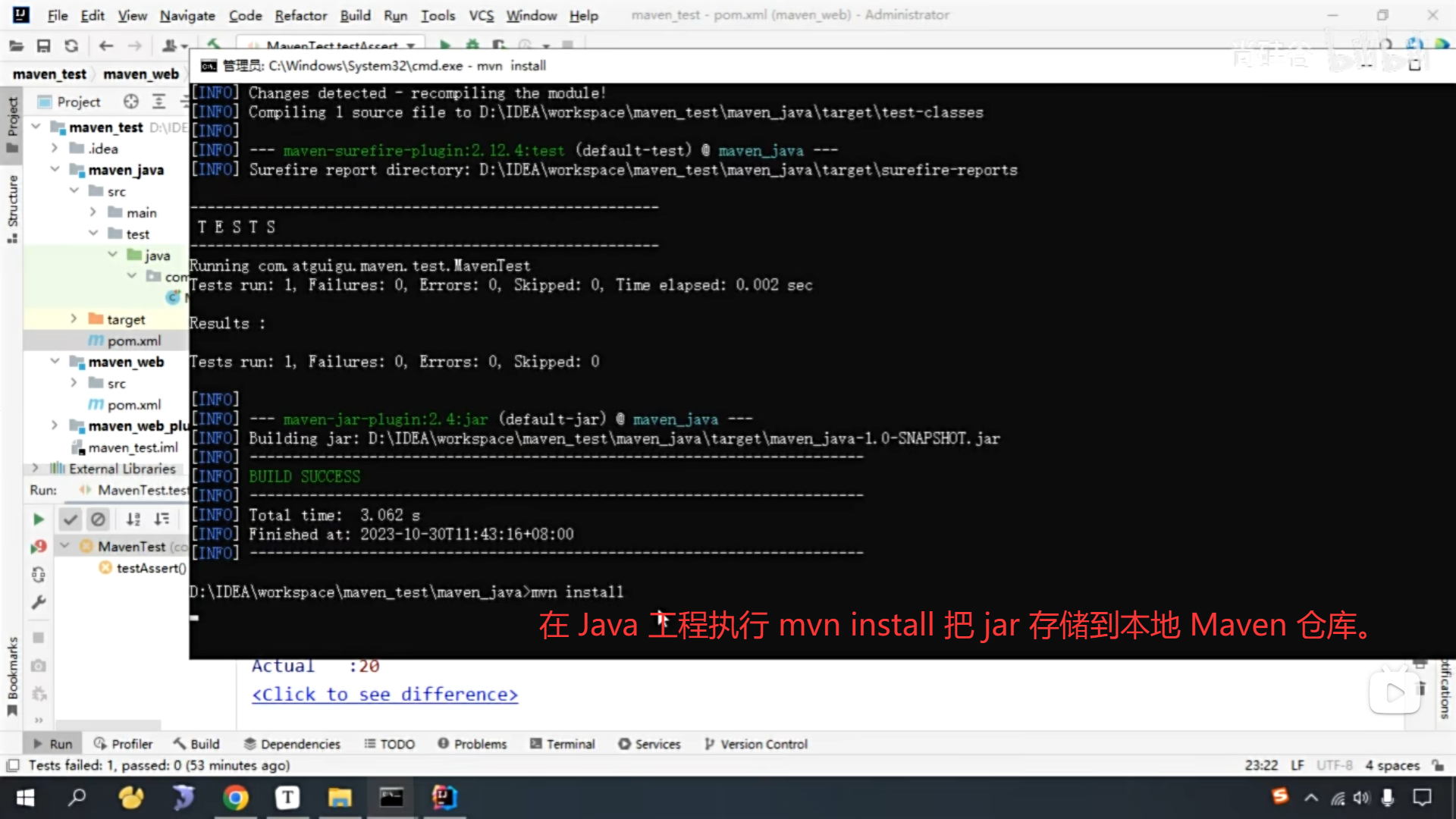1456x819 pixels.
Task: Click the Rerun green play icon
Action: click(38, 519)
